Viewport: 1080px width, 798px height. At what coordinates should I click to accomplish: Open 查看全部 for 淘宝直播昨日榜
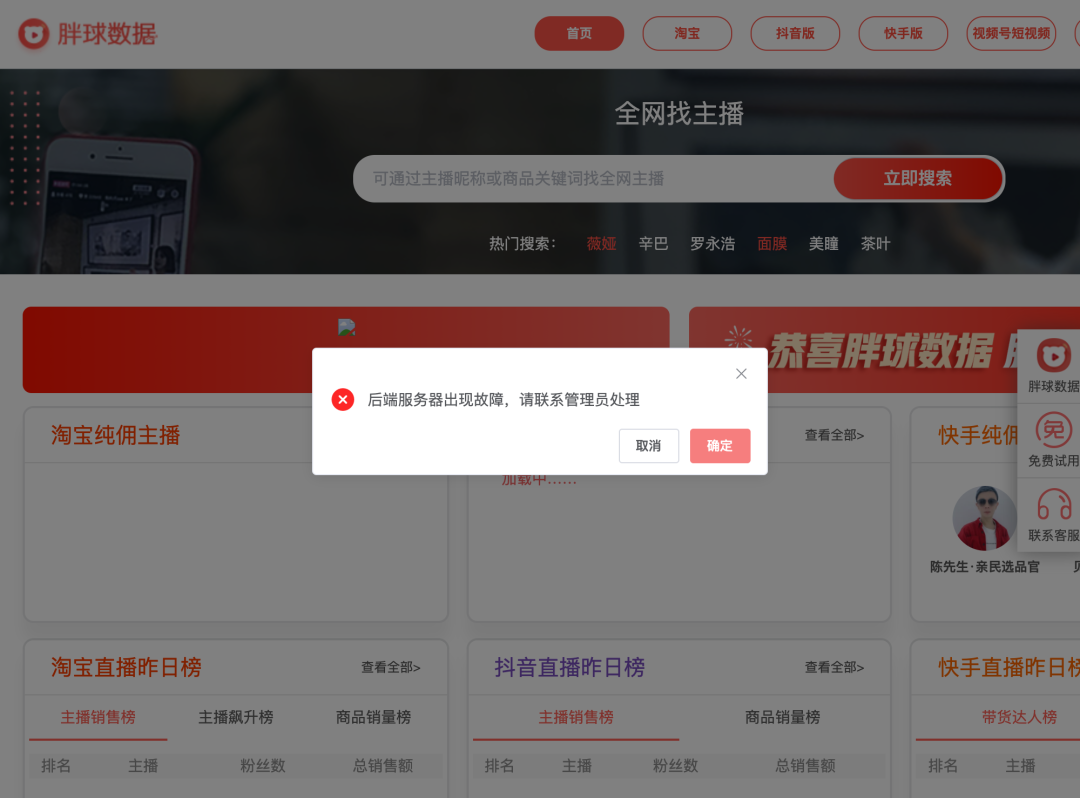(391, 667)
